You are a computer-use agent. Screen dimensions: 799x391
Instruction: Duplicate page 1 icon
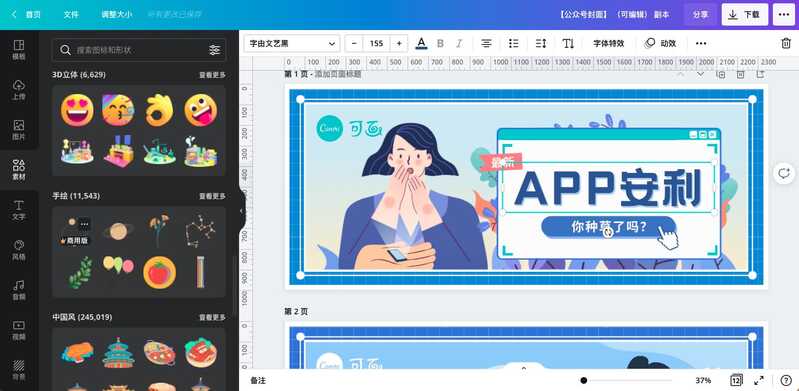(x=721, y=74)
